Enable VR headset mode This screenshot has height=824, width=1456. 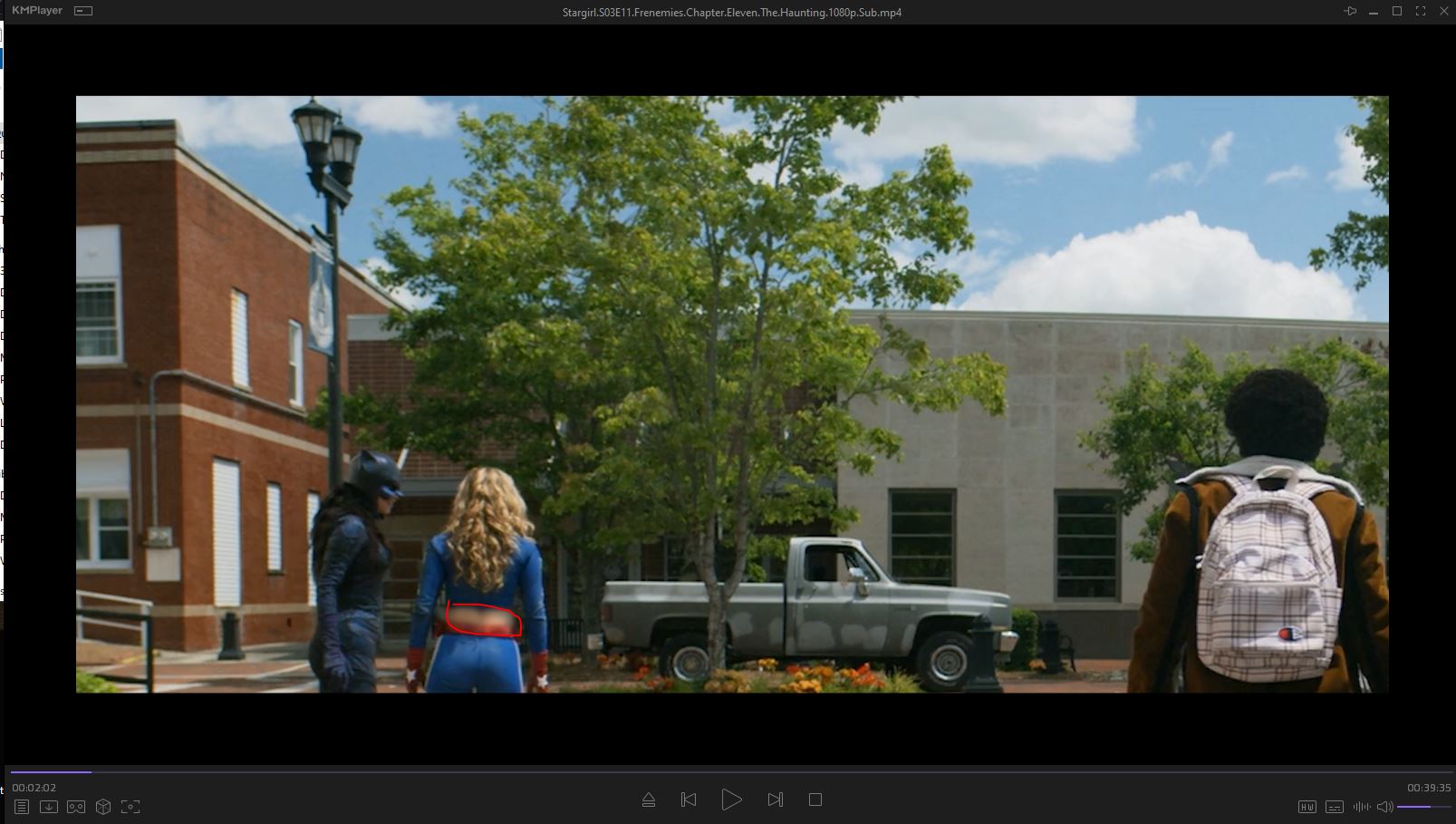(76, 807)
